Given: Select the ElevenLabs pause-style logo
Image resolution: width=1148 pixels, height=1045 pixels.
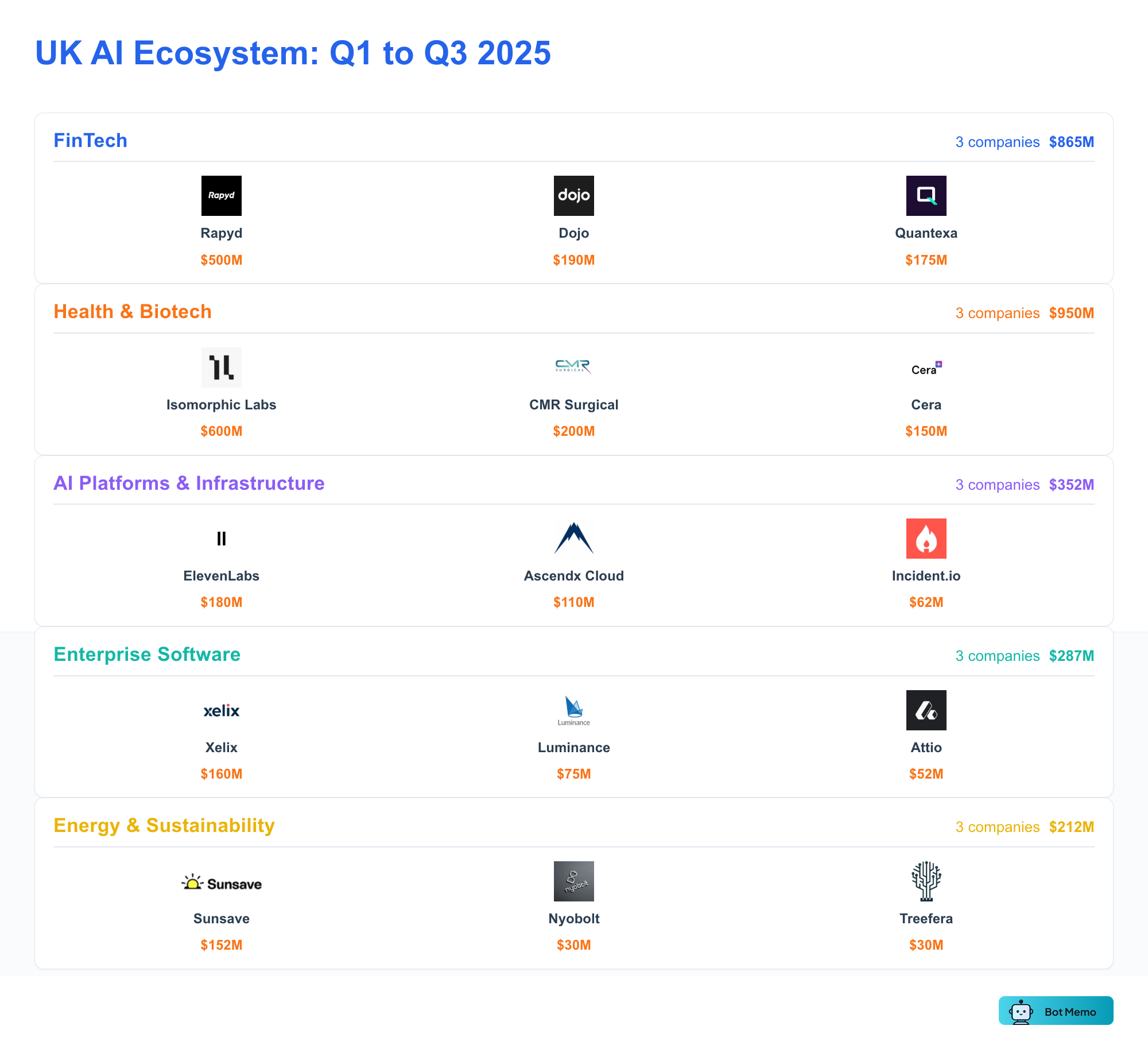Looking at the screenshot, I should (x=221, y=539).
